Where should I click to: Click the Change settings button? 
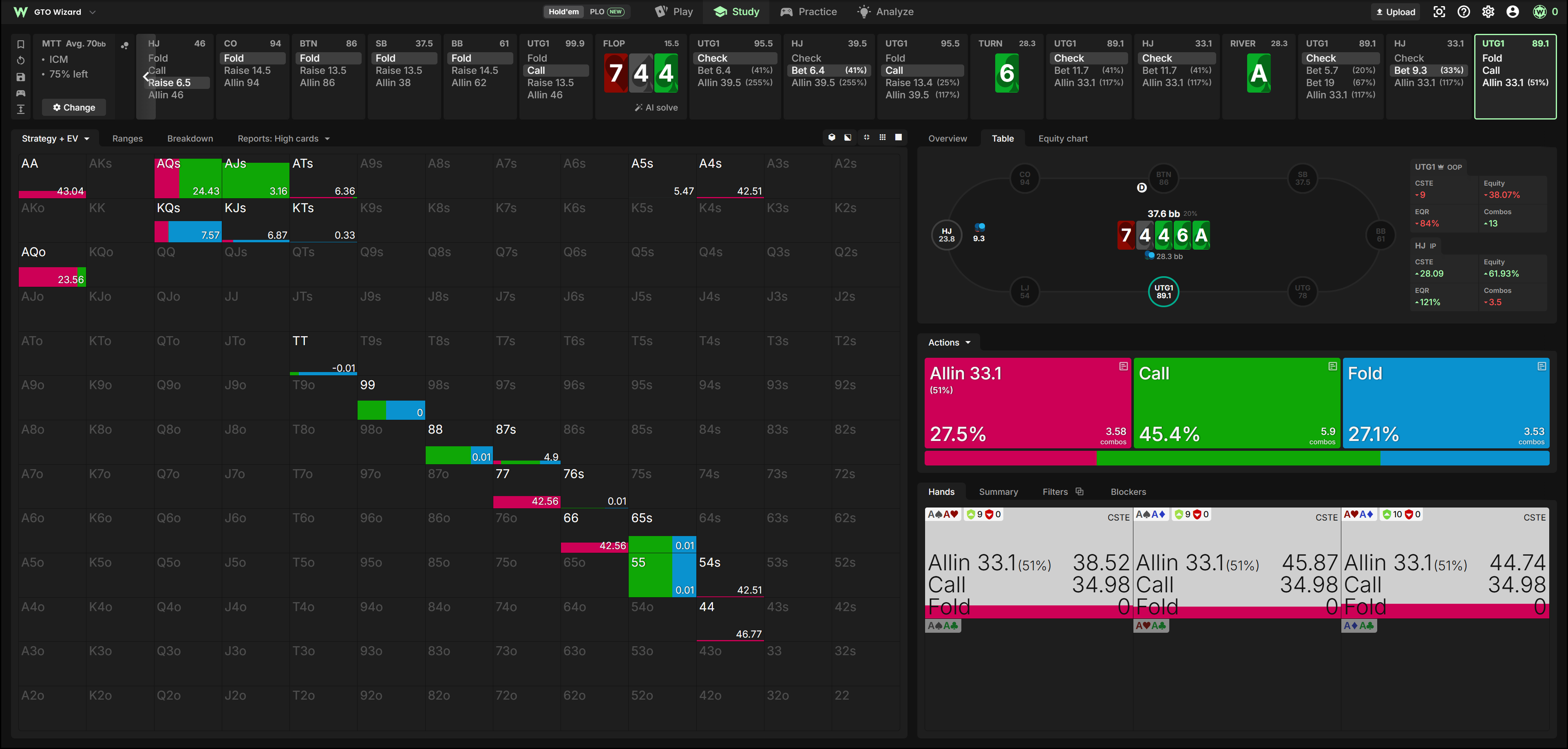[74, 107]
